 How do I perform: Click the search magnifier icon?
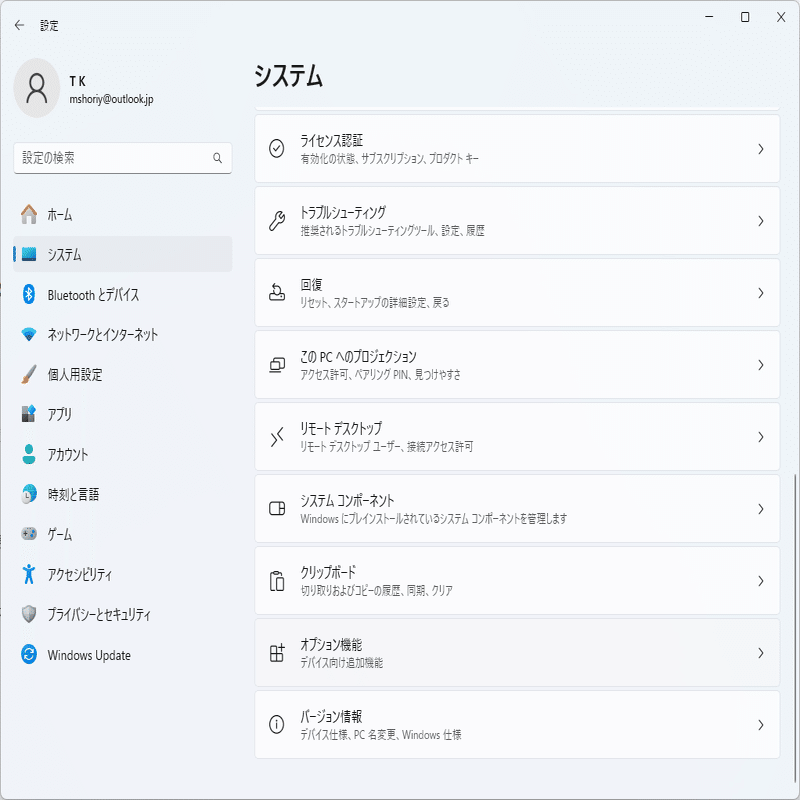coord(217,158)
